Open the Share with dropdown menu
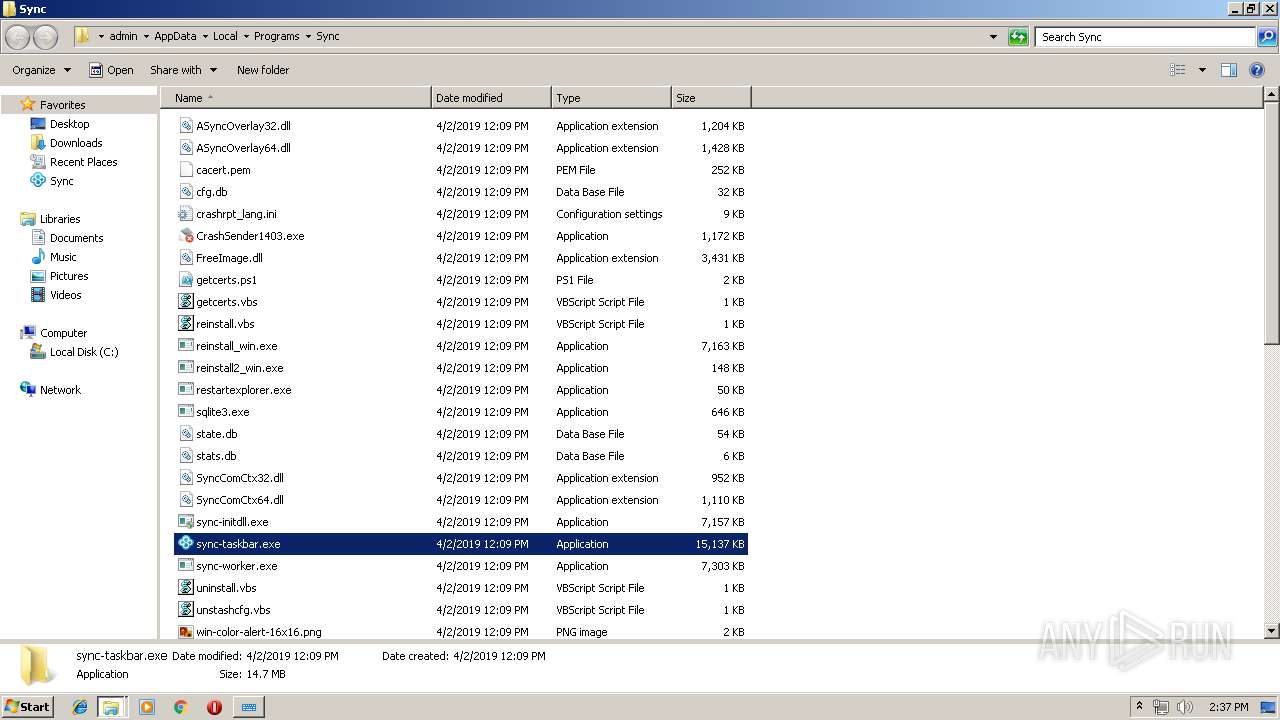 coord(183,70)
